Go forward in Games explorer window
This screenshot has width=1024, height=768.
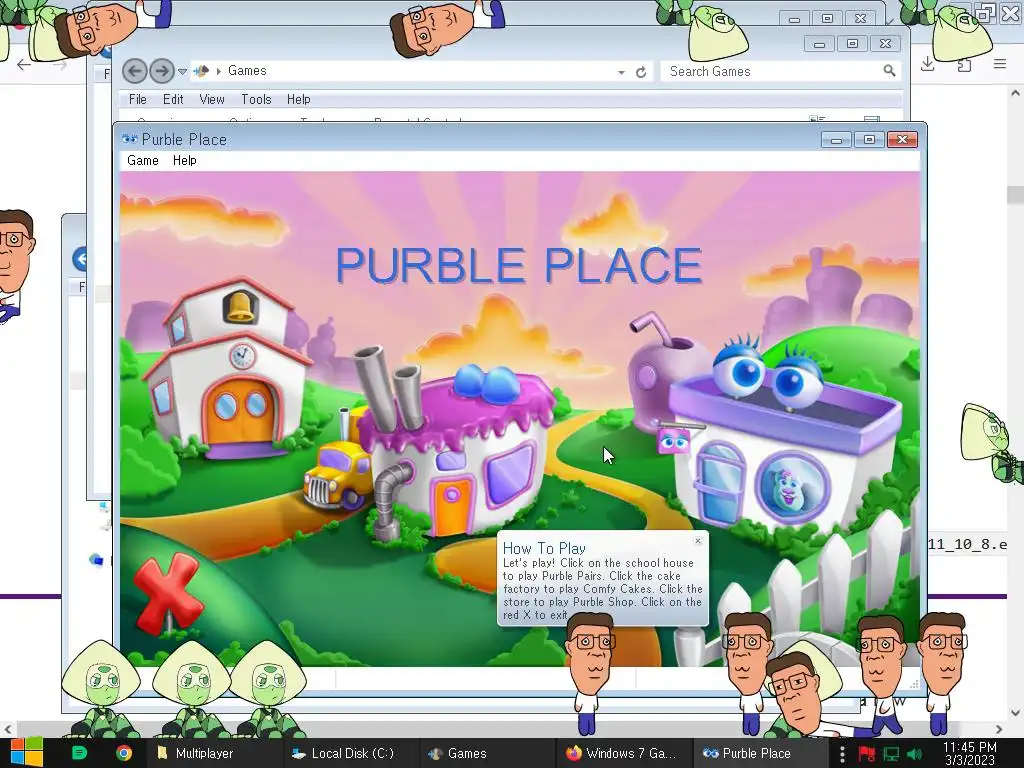tap(161, 71)
